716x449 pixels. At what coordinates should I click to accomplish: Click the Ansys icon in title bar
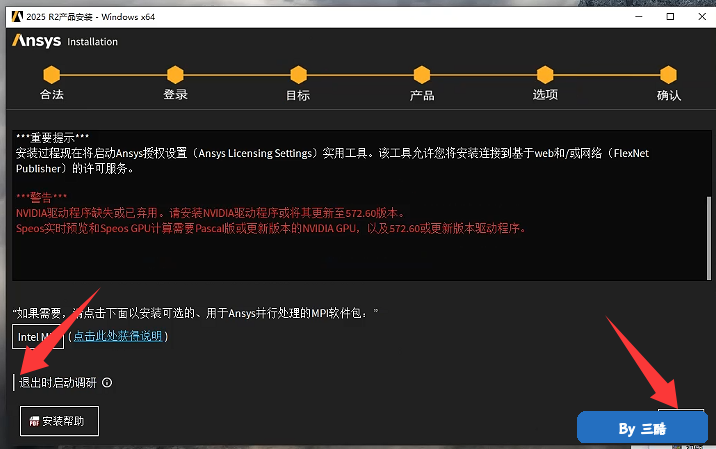[17, 17]
